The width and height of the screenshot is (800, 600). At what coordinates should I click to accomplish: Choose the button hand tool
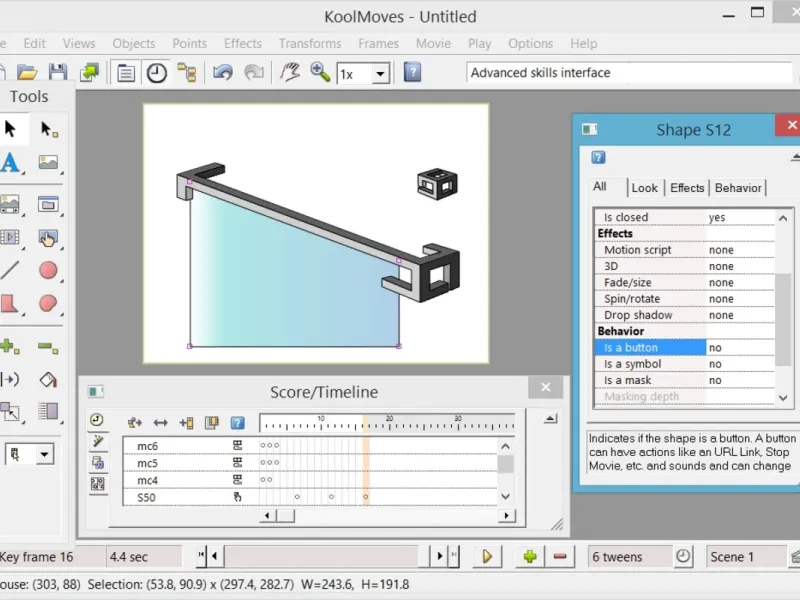(48, 238)
